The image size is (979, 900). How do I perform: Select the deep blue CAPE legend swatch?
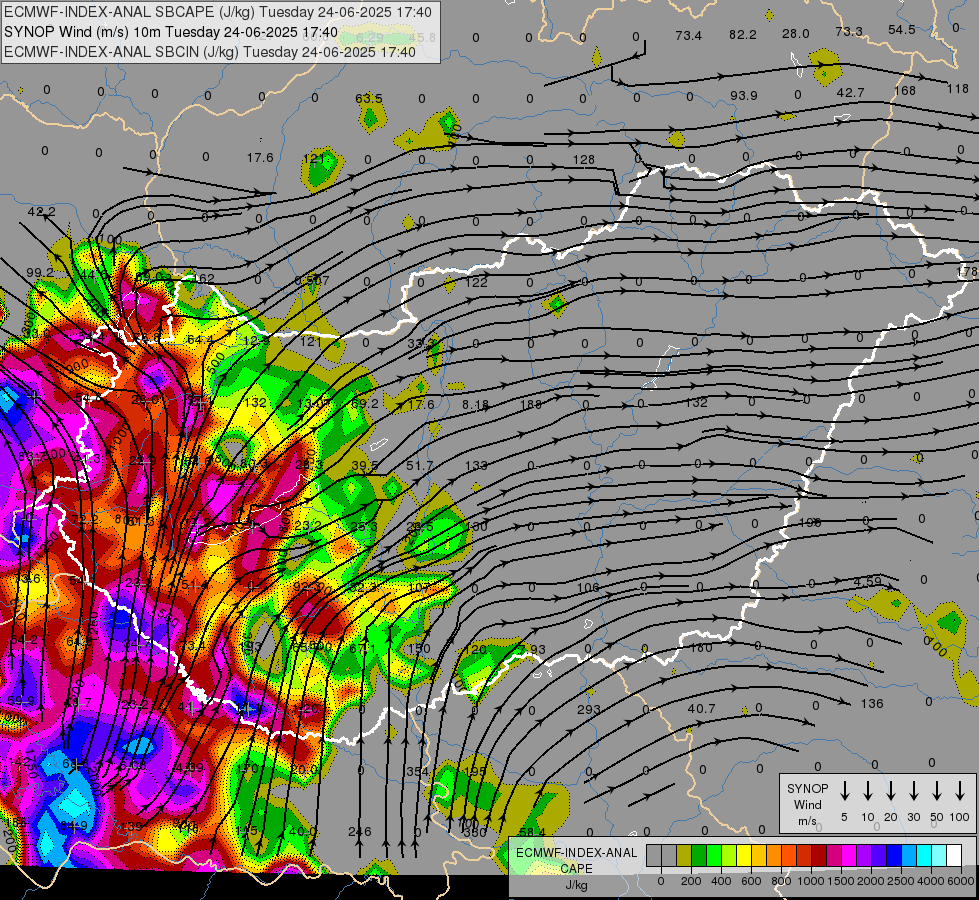pyautogui.click(x=893, y=856)
